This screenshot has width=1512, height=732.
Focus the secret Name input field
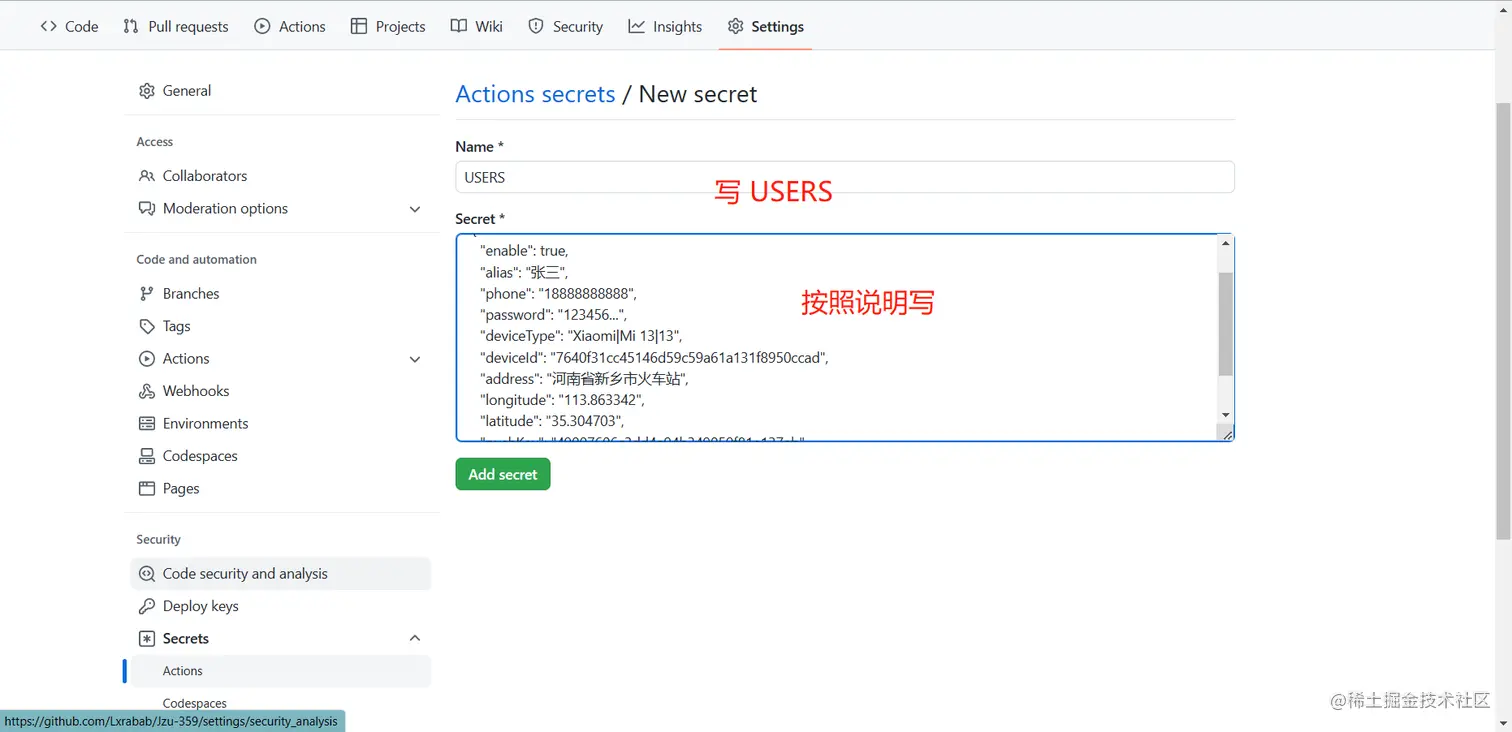click(845, 177)
